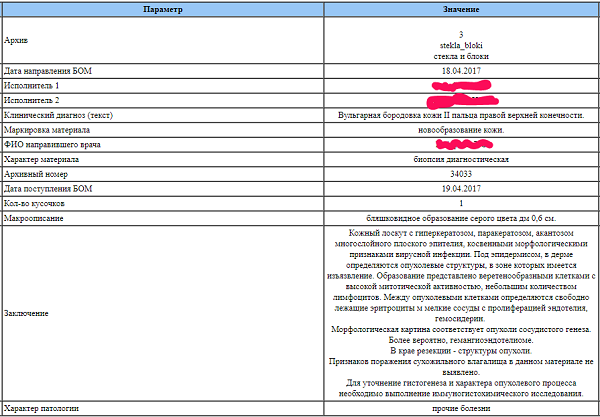The image size is (600, 417).
Task: Select the "Дата направления БОМ" label
Action: (48, 71)
